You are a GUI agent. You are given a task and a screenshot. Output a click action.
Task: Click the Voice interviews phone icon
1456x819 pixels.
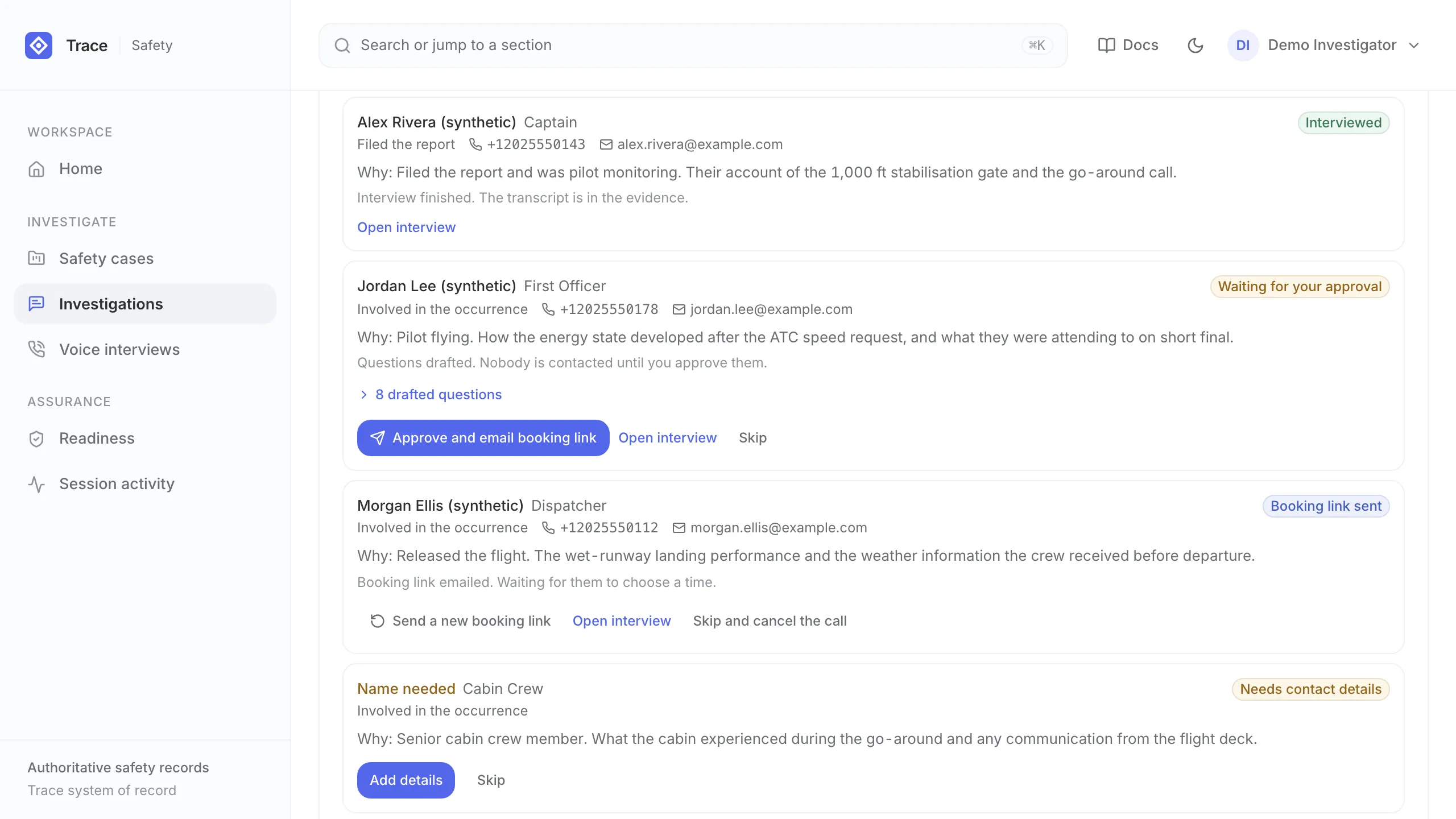click(x=36, y=349)
